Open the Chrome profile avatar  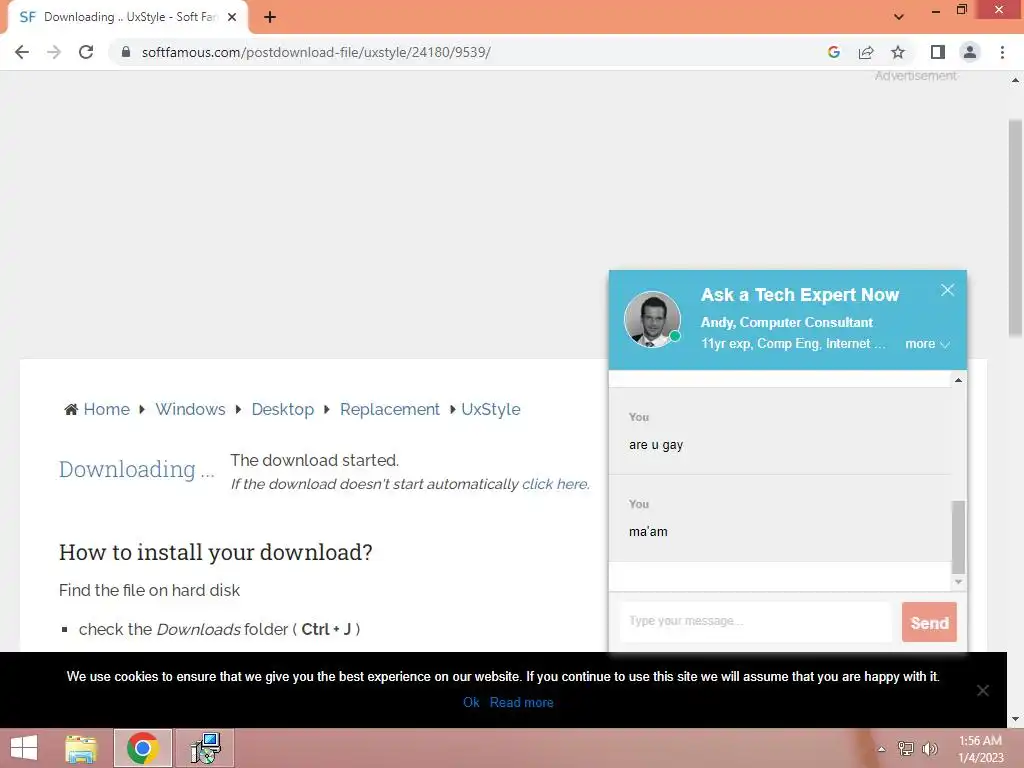click(970, 52)
